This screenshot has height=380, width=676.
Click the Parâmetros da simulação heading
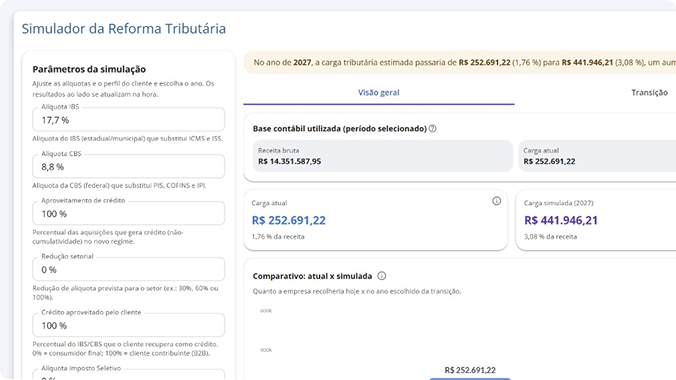89,69
